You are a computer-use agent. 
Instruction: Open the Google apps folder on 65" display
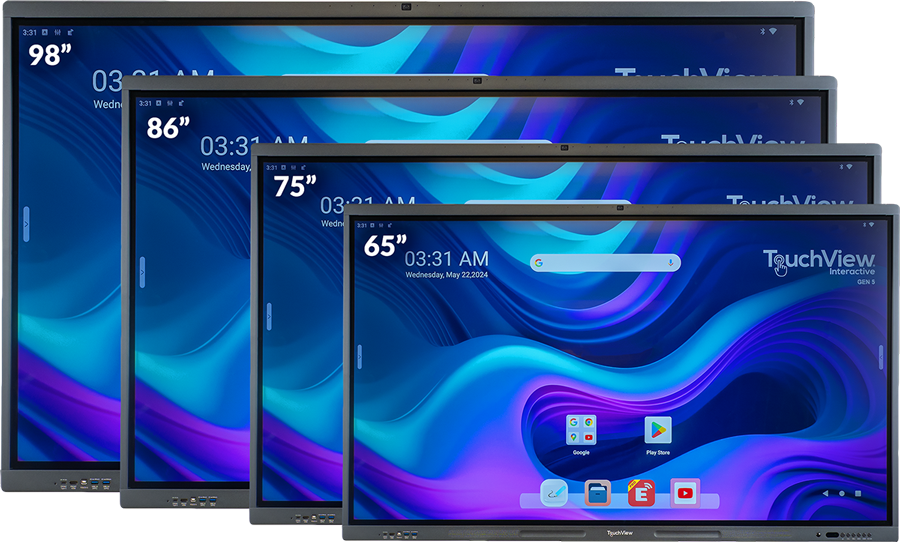(x=581, y=430)
